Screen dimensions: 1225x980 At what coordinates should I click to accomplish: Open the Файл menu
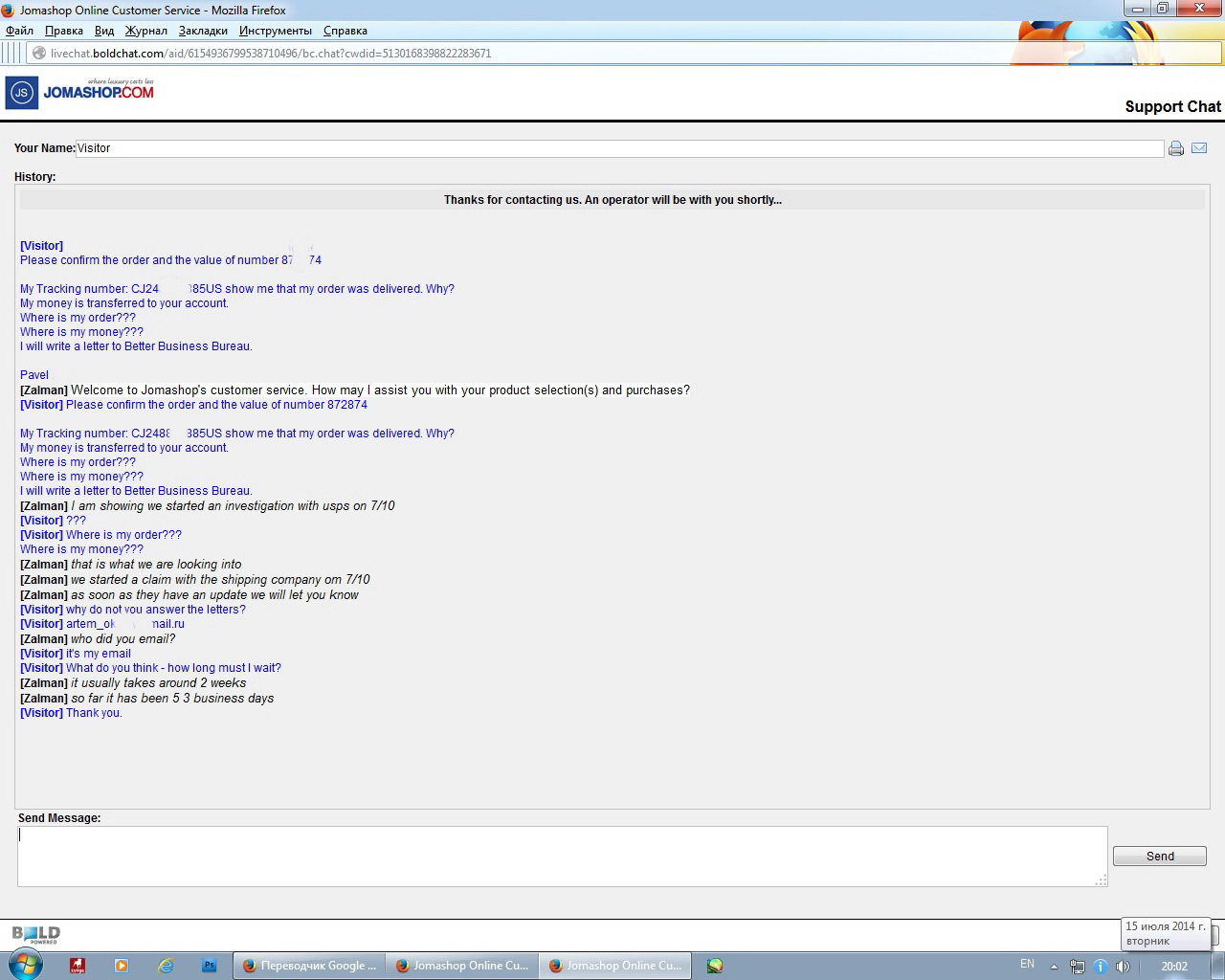(x=19, y=31)
